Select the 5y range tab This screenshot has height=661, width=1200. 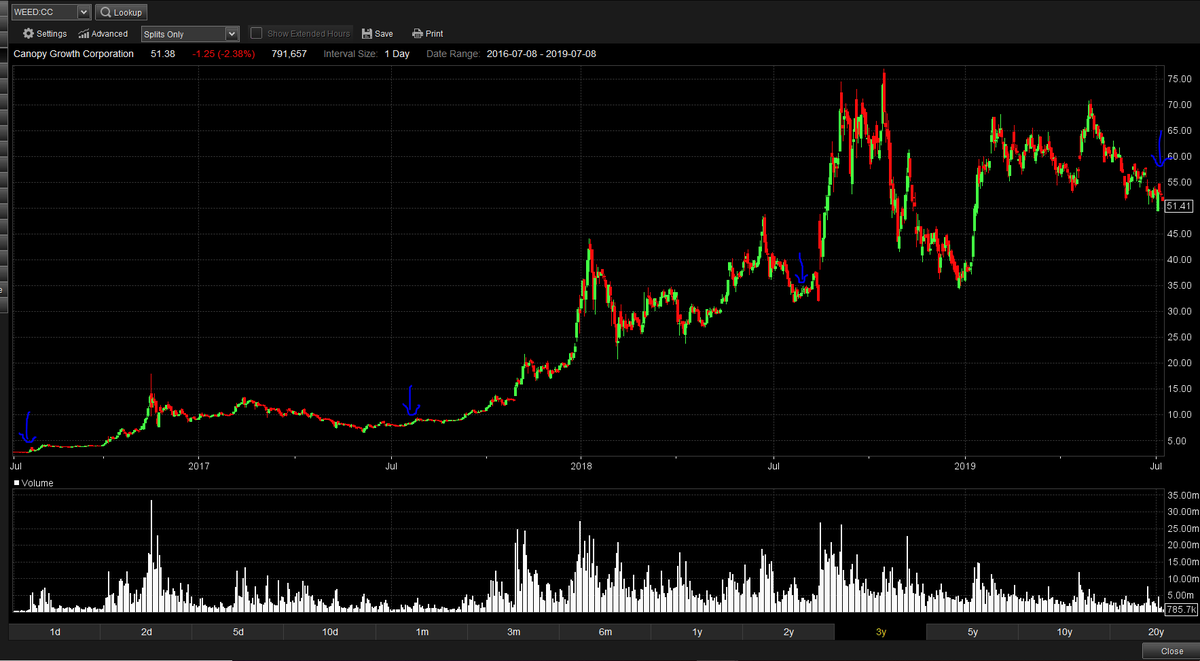pyautogui.click(x=972, y=632)
